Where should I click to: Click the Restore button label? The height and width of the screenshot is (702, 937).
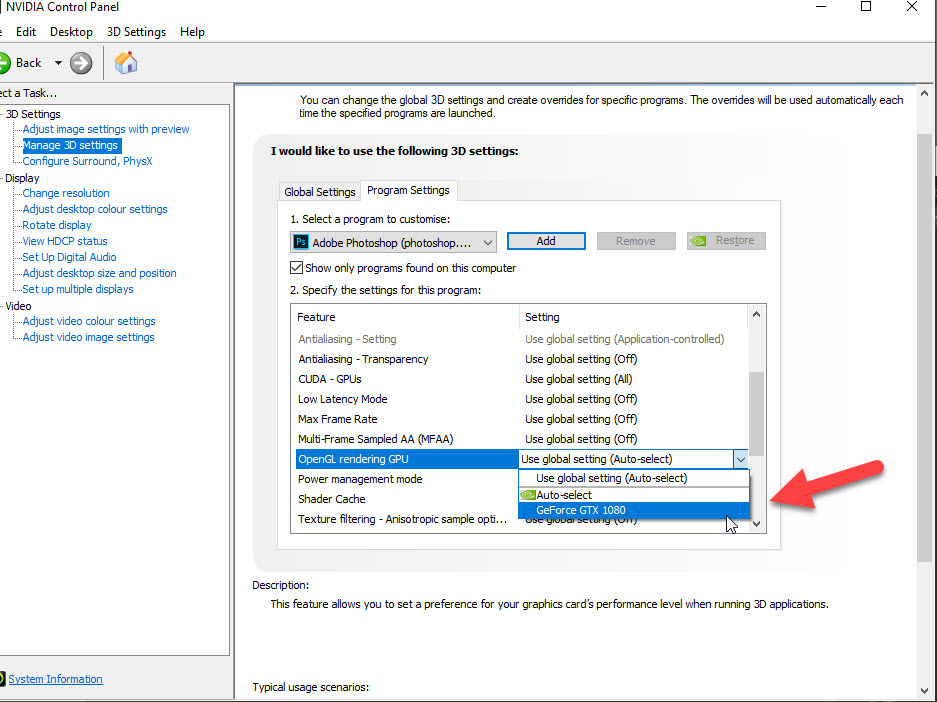pyautogui.click(x=734, y=240)
